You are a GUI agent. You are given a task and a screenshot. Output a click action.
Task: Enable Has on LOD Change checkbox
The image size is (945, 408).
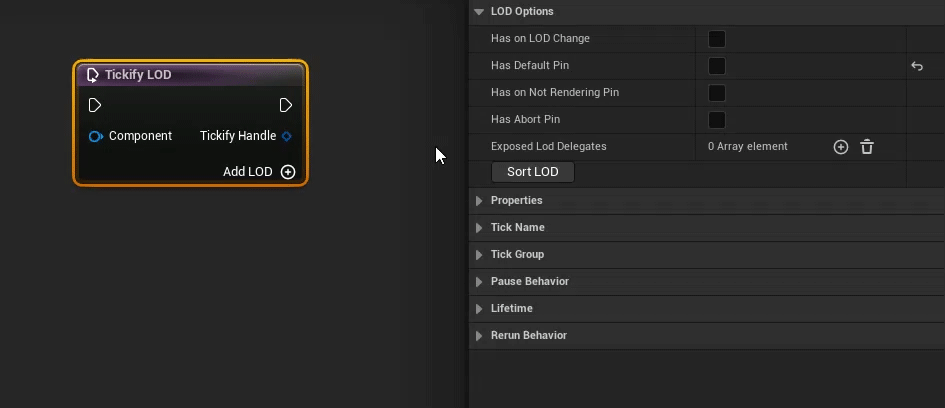click(716, 39)
